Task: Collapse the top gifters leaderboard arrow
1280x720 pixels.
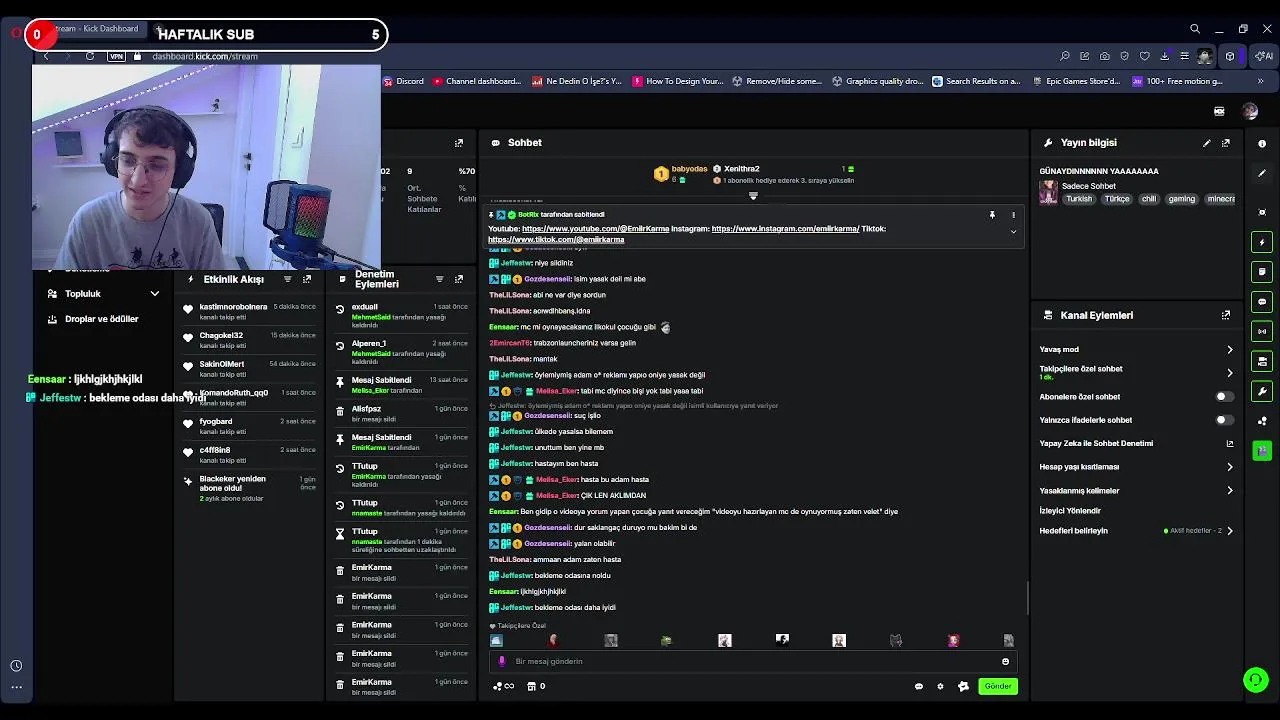Action: (x=753, y=196)
